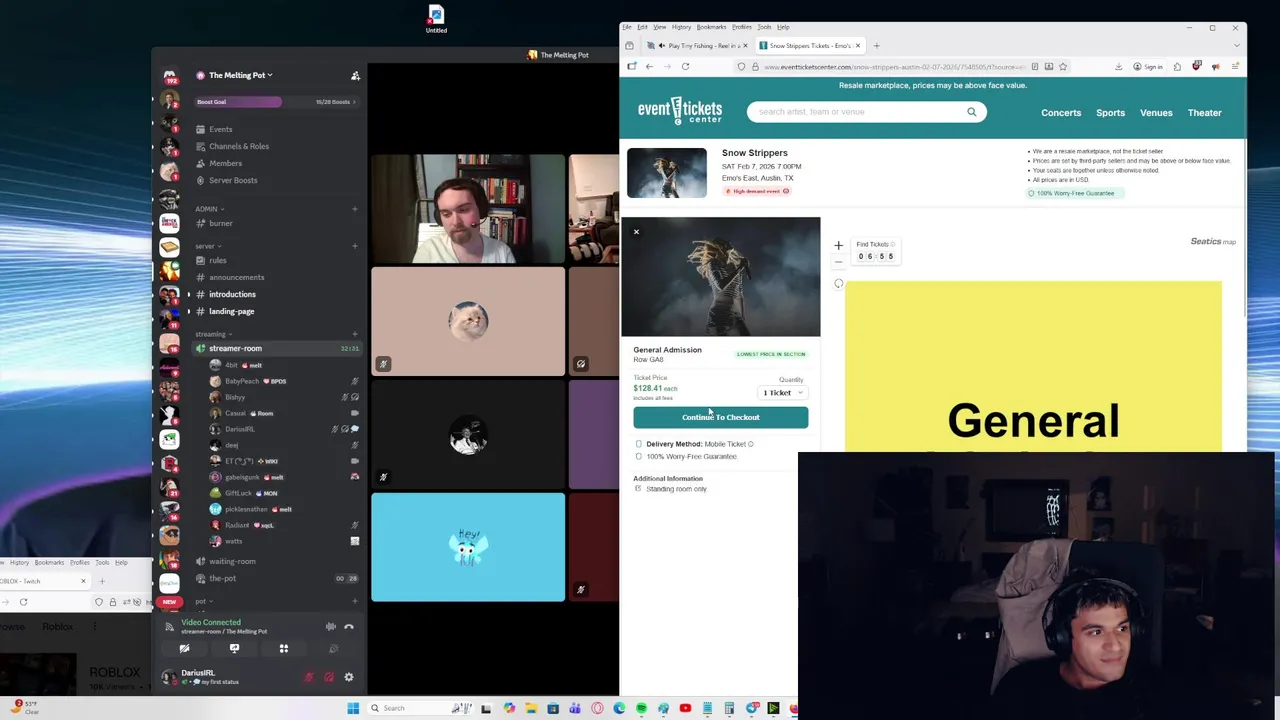
Task: Open the Theater category
Action: click(x=1204, y=113)
